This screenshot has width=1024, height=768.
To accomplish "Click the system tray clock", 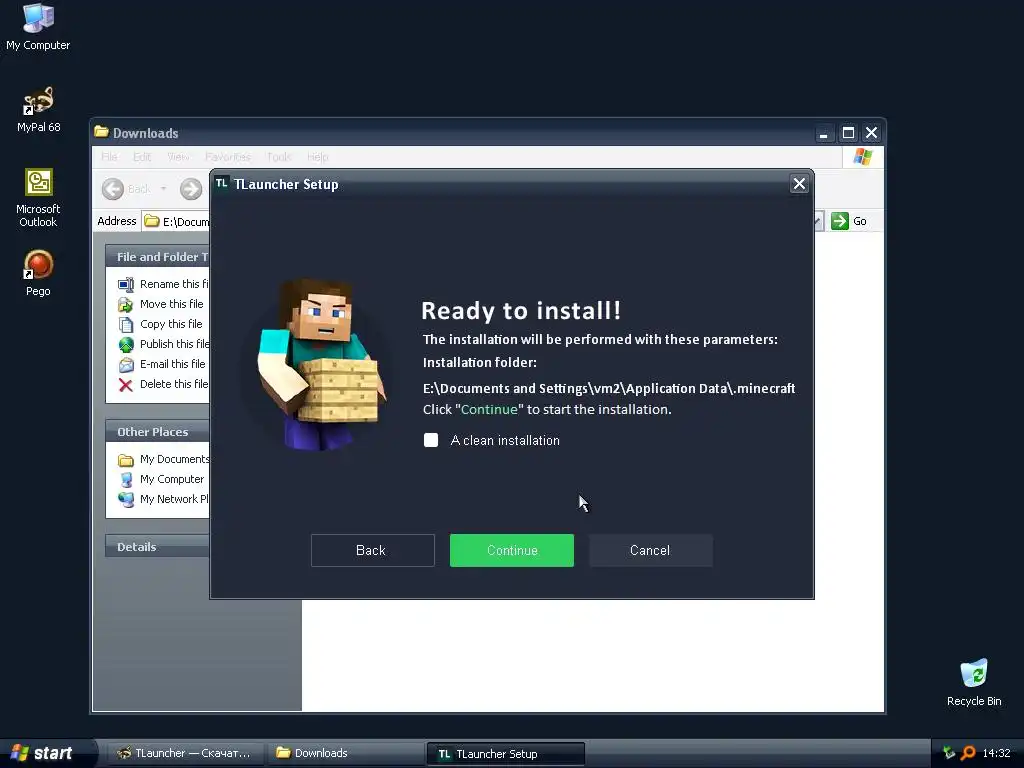I will [996, 753].
